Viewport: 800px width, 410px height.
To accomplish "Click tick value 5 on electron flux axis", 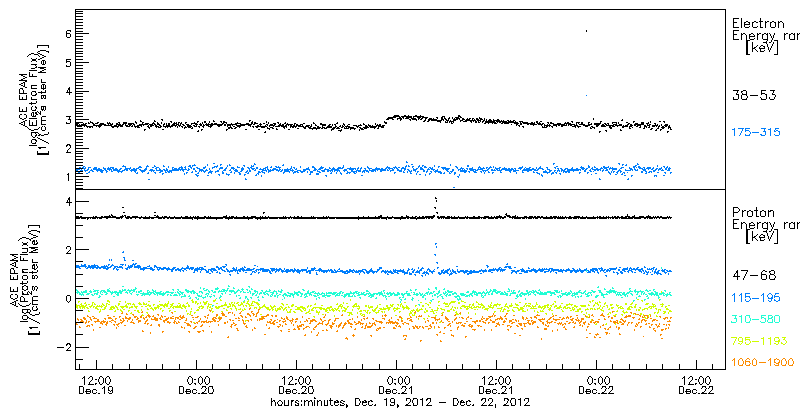I will pyautogui.click(x=69, y=62).
